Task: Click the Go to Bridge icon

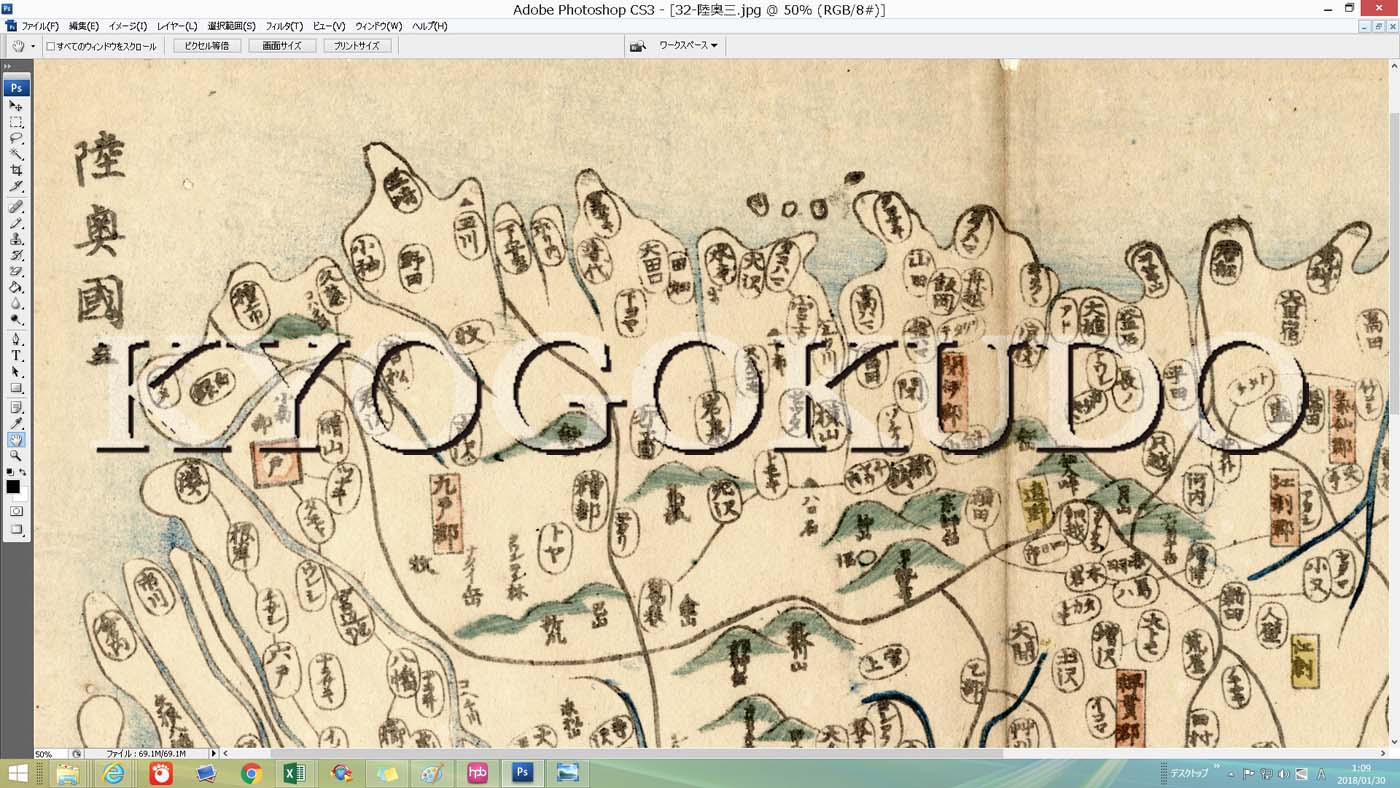Action: point(637,46)
